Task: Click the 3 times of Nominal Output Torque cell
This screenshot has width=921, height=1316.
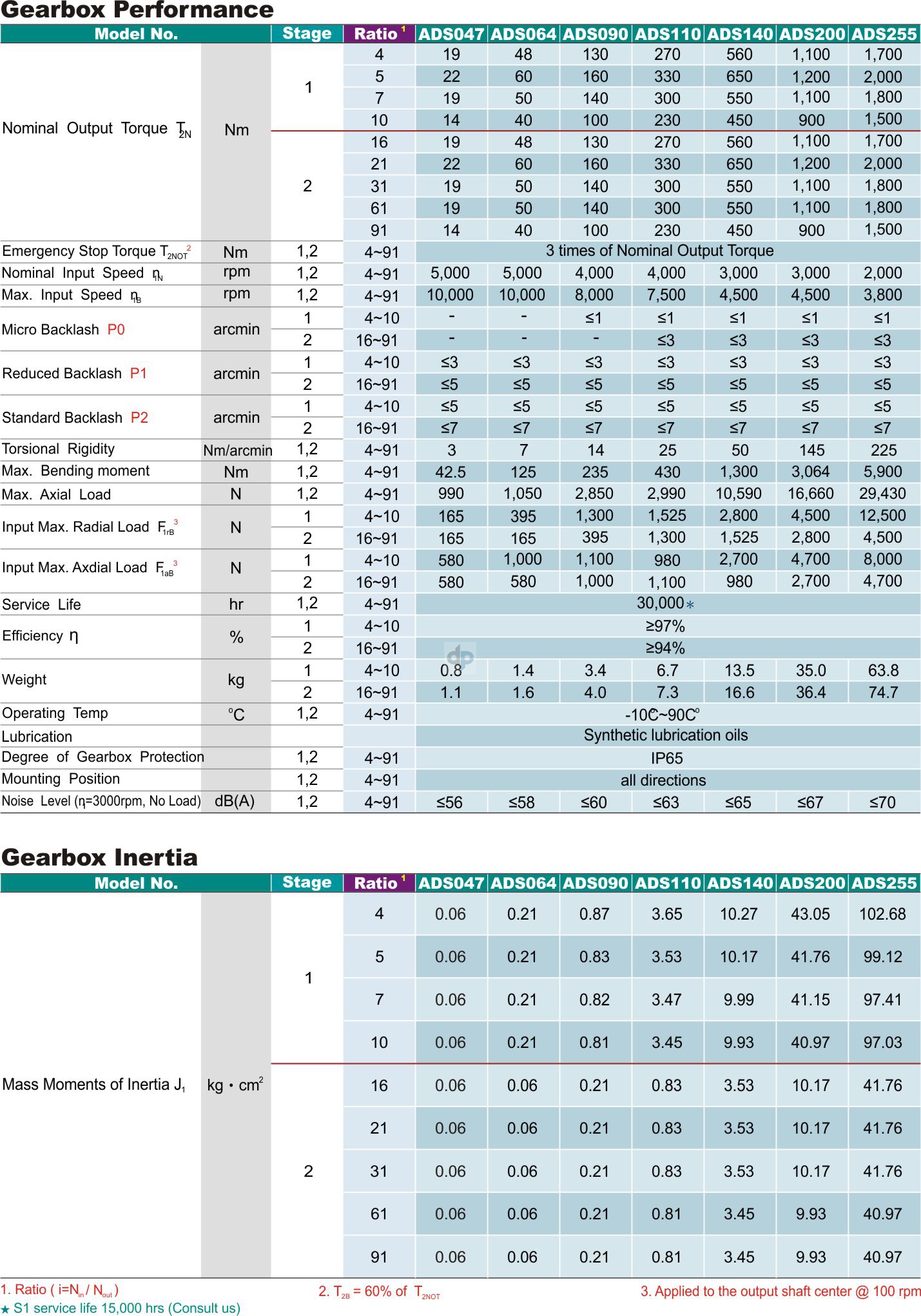Action: [659, 251]
